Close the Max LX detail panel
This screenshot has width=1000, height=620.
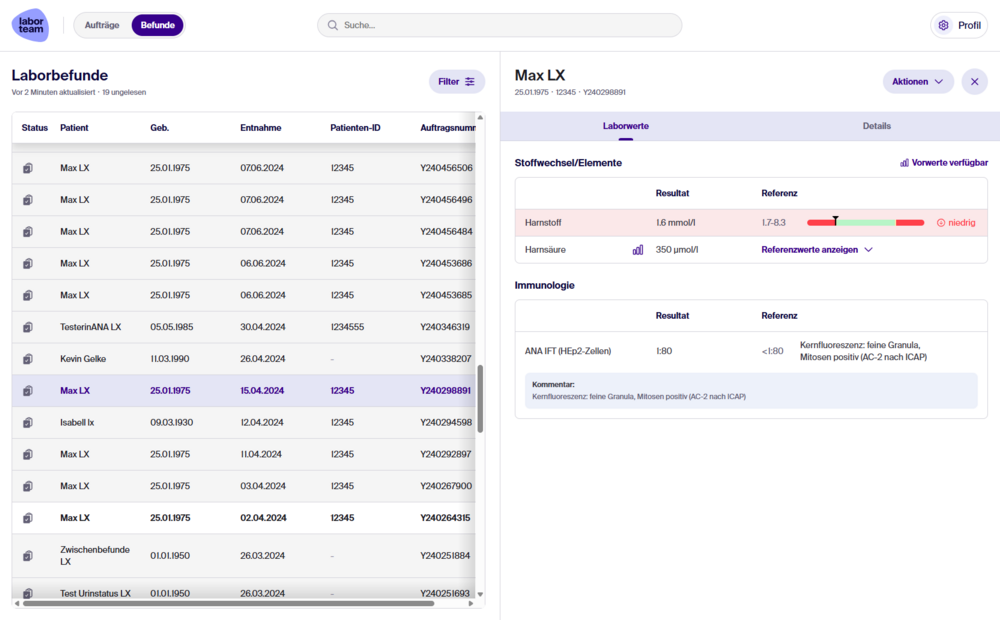click(x=974, y=82)
